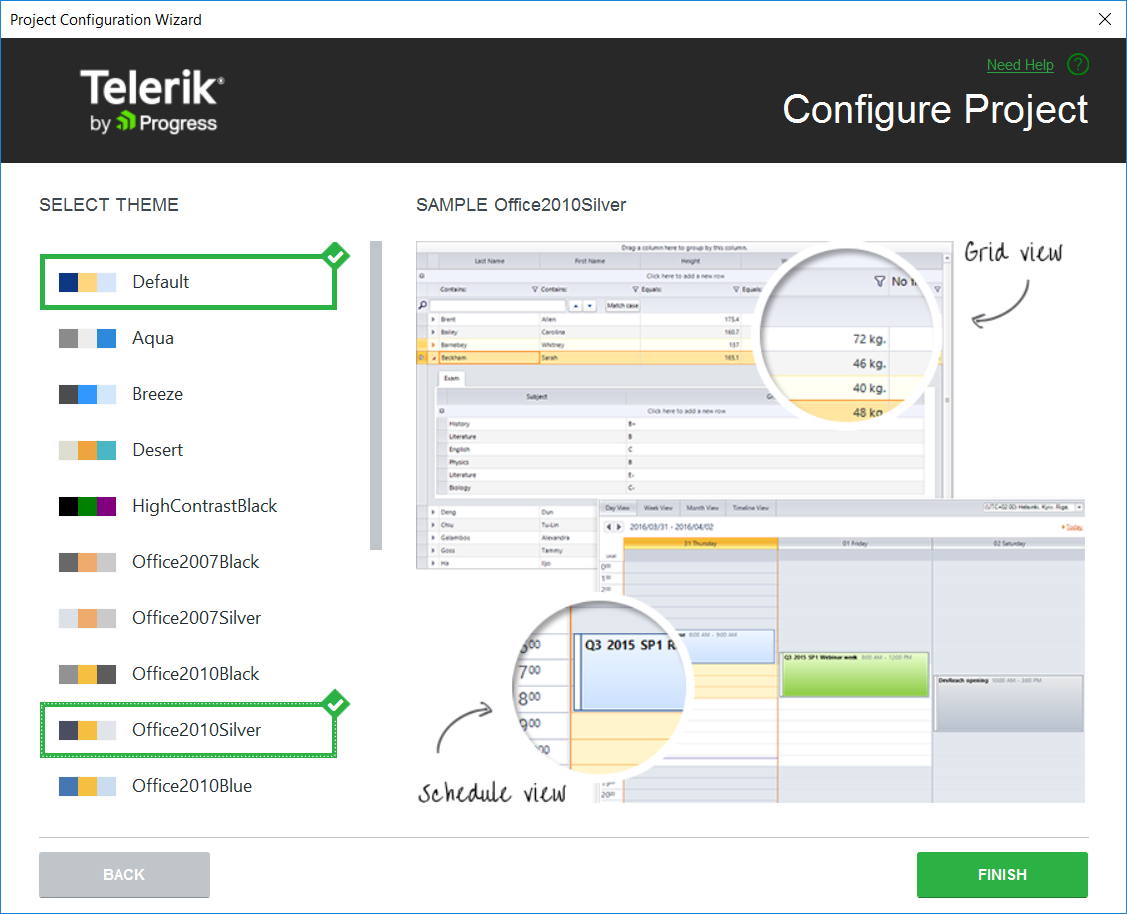Click the Telerik by Progress logo
Image resolution: width=1127 pixels, height=914 pixels.
click(x=152, y=101)
